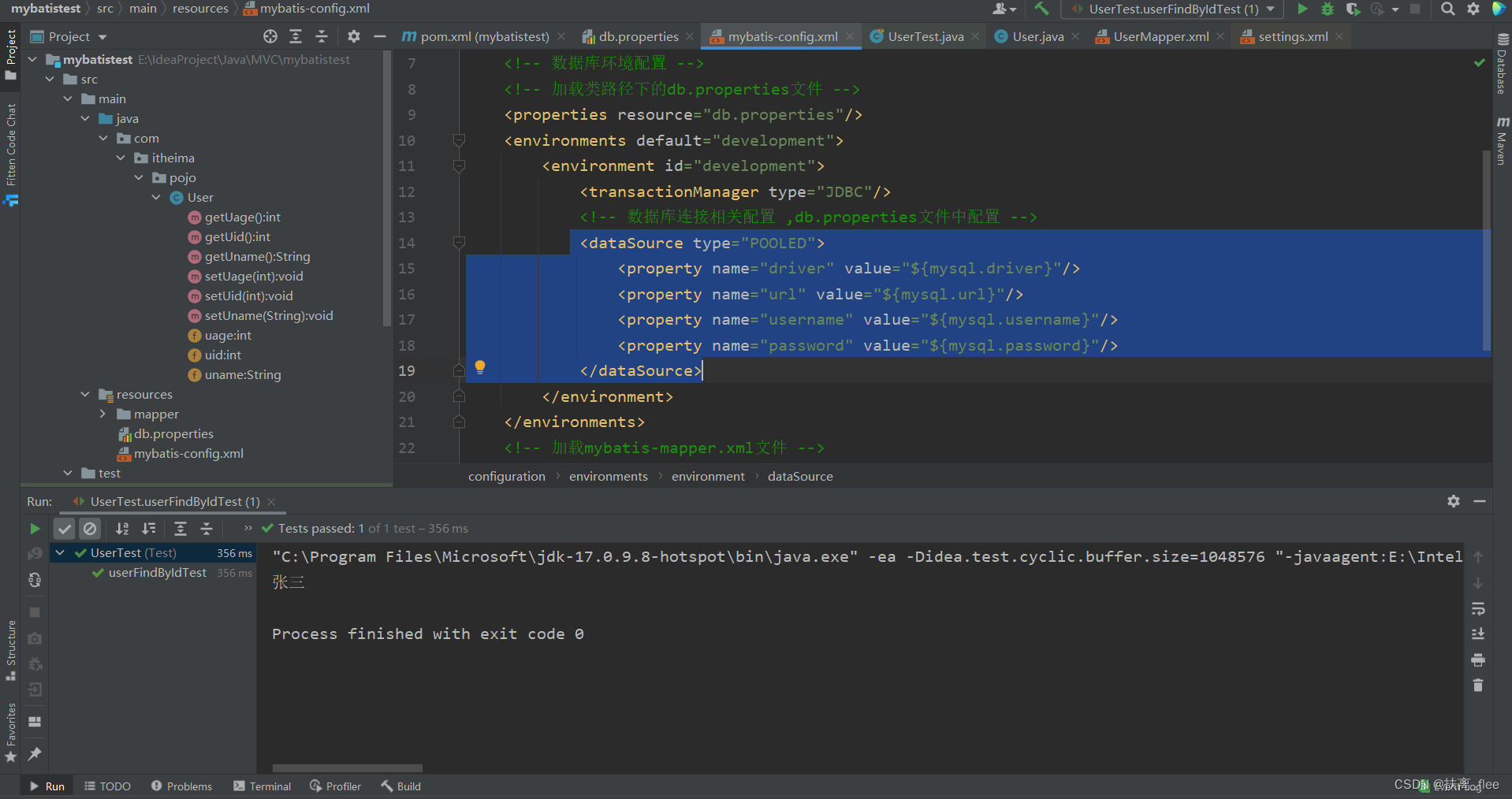Open IDE settings gear in top toolbar

[x=1473, y=9]
